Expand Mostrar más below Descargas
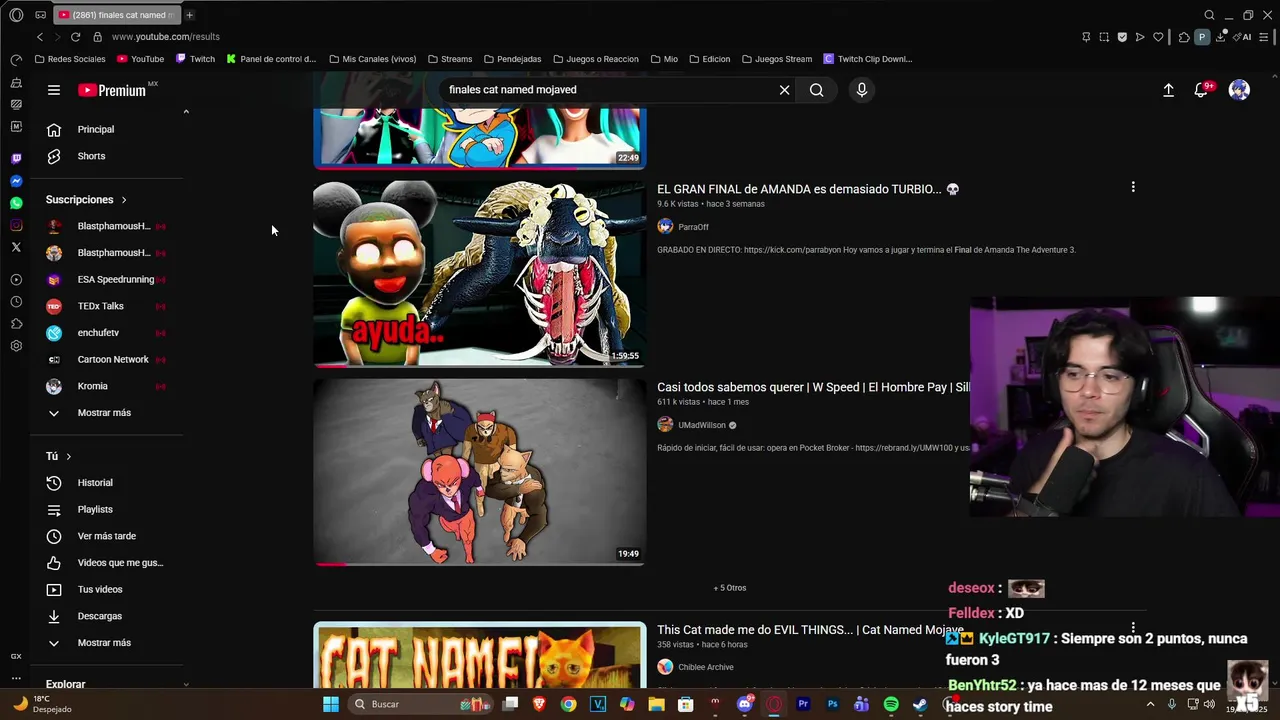 coord(106,643)
